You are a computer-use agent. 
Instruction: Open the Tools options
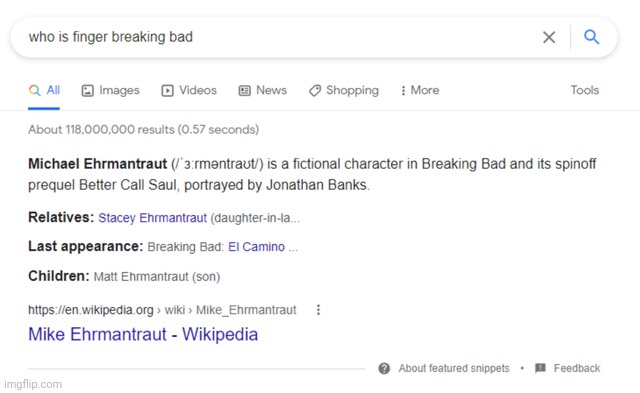(x=584, y=90)
